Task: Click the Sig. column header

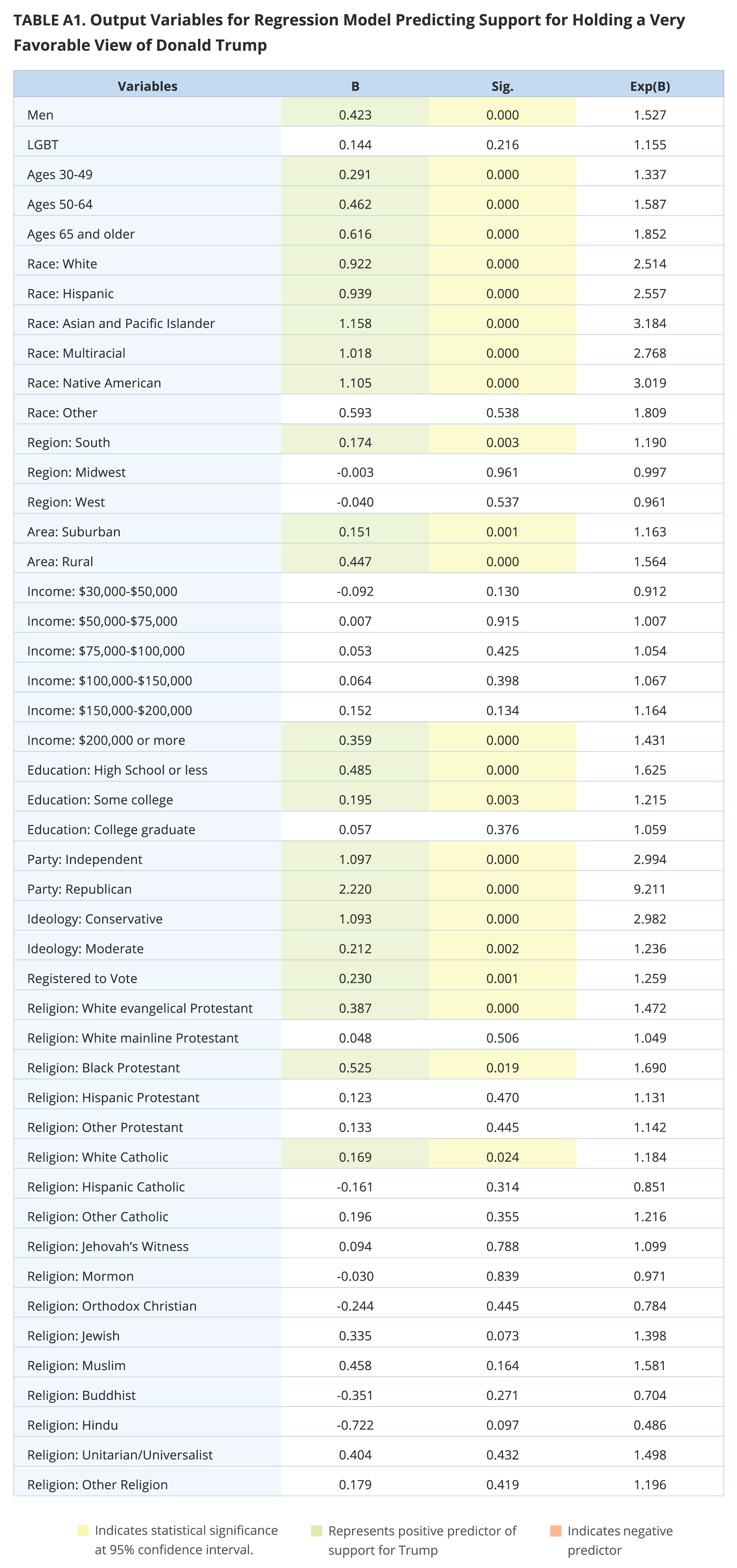Action: 502,86
